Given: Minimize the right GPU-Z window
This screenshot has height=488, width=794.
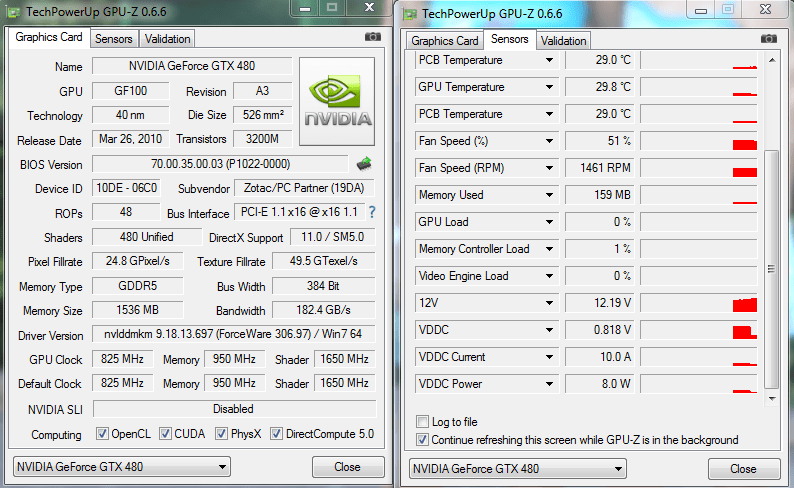Looking at the screenshot, I should 701,10.
